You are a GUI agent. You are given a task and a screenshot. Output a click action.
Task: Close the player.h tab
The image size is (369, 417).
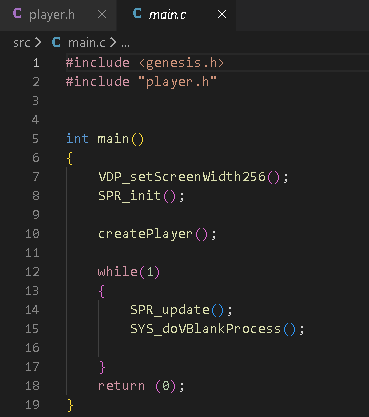102,14
